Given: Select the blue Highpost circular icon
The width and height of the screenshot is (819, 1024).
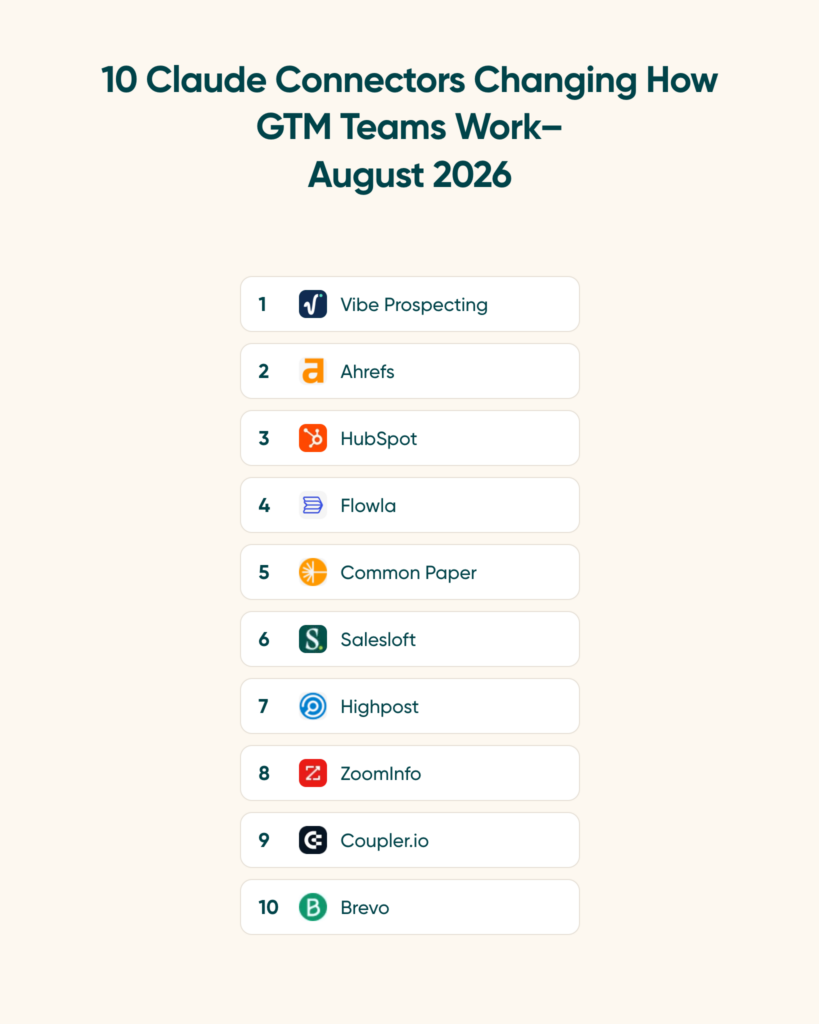Looking at the screenshot, I should click(x=313, y=707).
